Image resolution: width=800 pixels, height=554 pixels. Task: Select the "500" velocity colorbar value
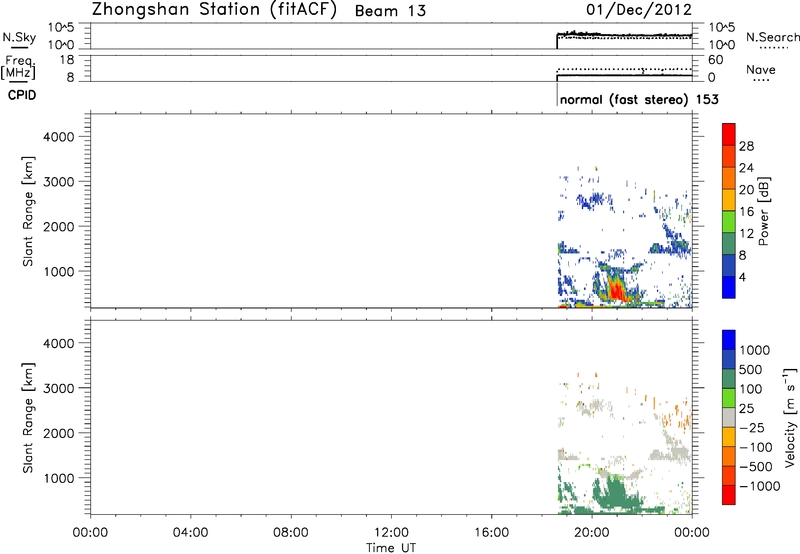click(751, 370)
